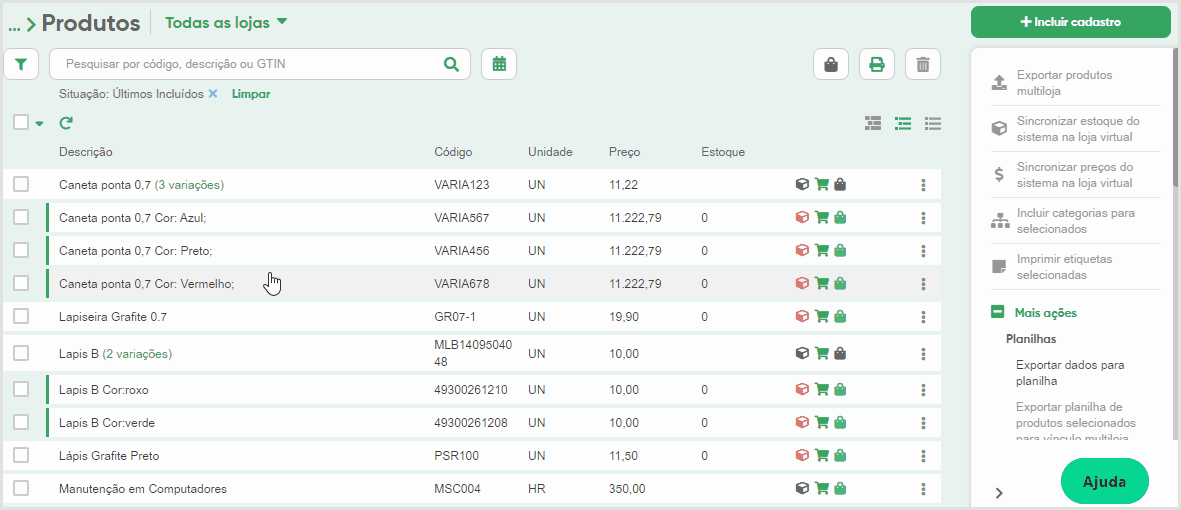Refresh the product list
The width and height of the screenshot is (1181, 510).
[66, 123]
